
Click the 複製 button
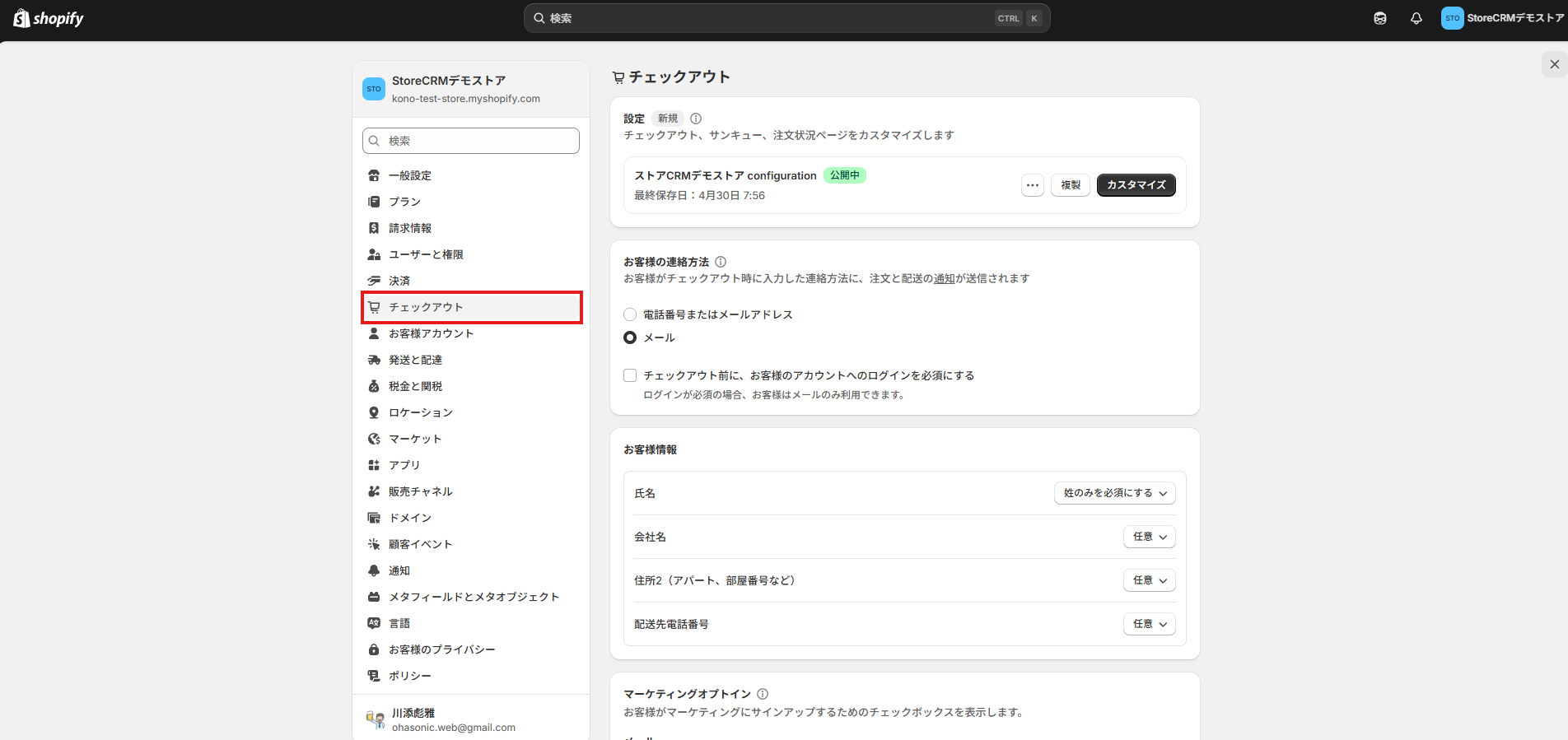[x=1071, y=185]
